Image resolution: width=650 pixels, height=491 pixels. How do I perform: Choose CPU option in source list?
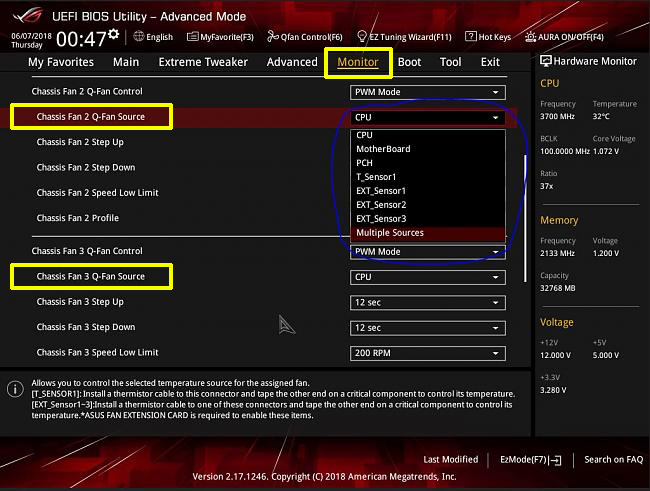click(x=428, y=135)
